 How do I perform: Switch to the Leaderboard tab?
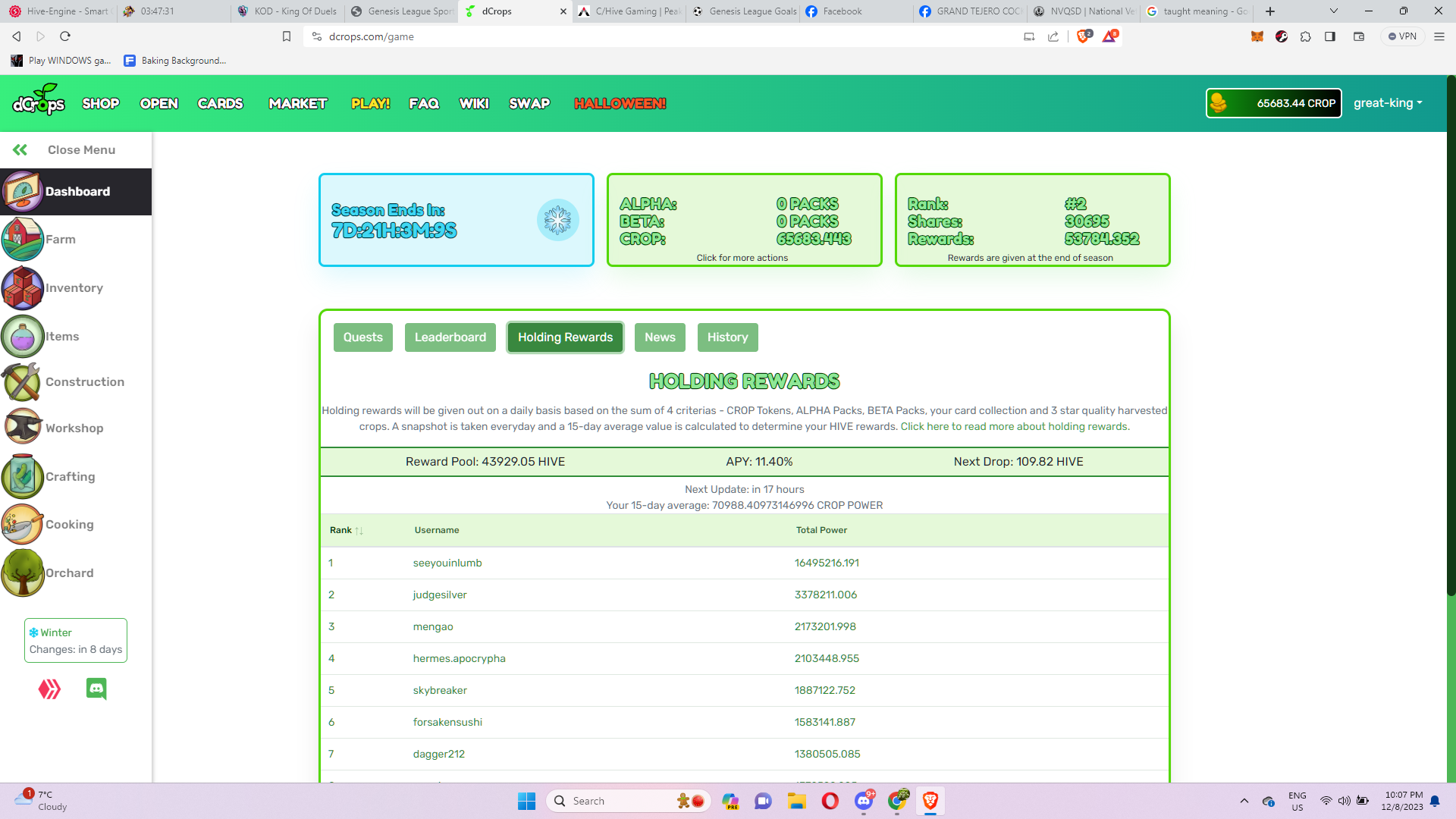(x=450, y=337)
